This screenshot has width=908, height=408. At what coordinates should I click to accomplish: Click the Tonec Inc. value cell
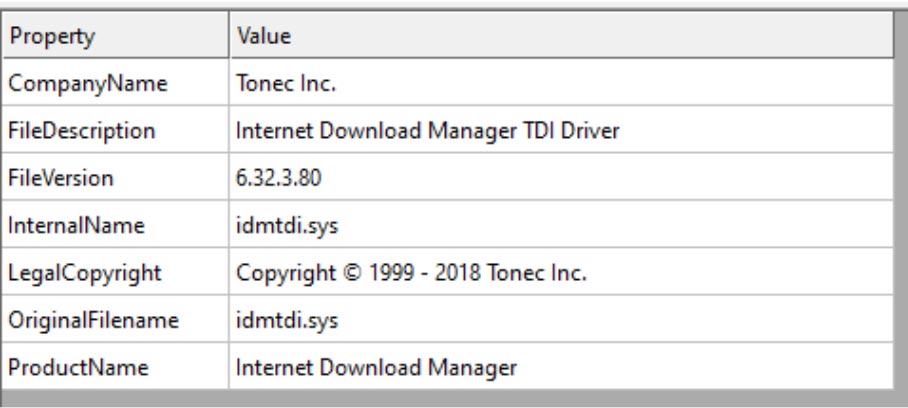click(x=286, y=85)
